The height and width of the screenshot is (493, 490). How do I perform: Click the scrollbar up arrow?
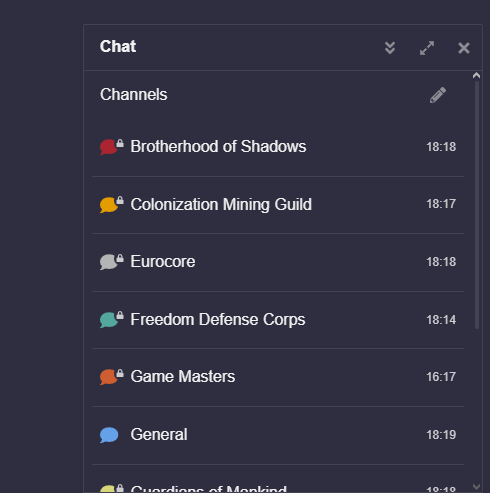point(476,76)
